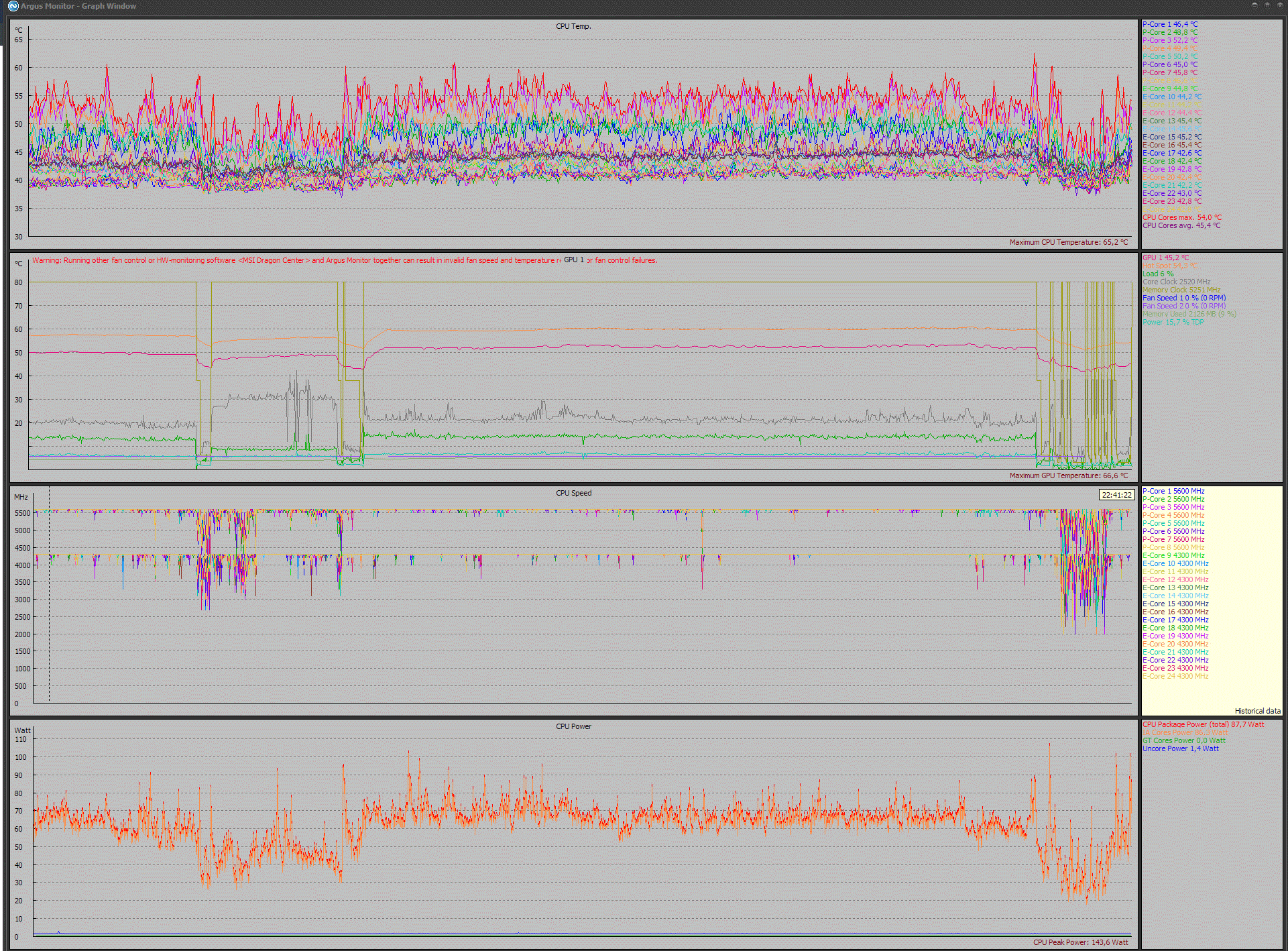The image size is (1288, 951).
Task: Click the CPU Cores max. 54,0 °C legend entry
Action: click(x=1181, y=217)
